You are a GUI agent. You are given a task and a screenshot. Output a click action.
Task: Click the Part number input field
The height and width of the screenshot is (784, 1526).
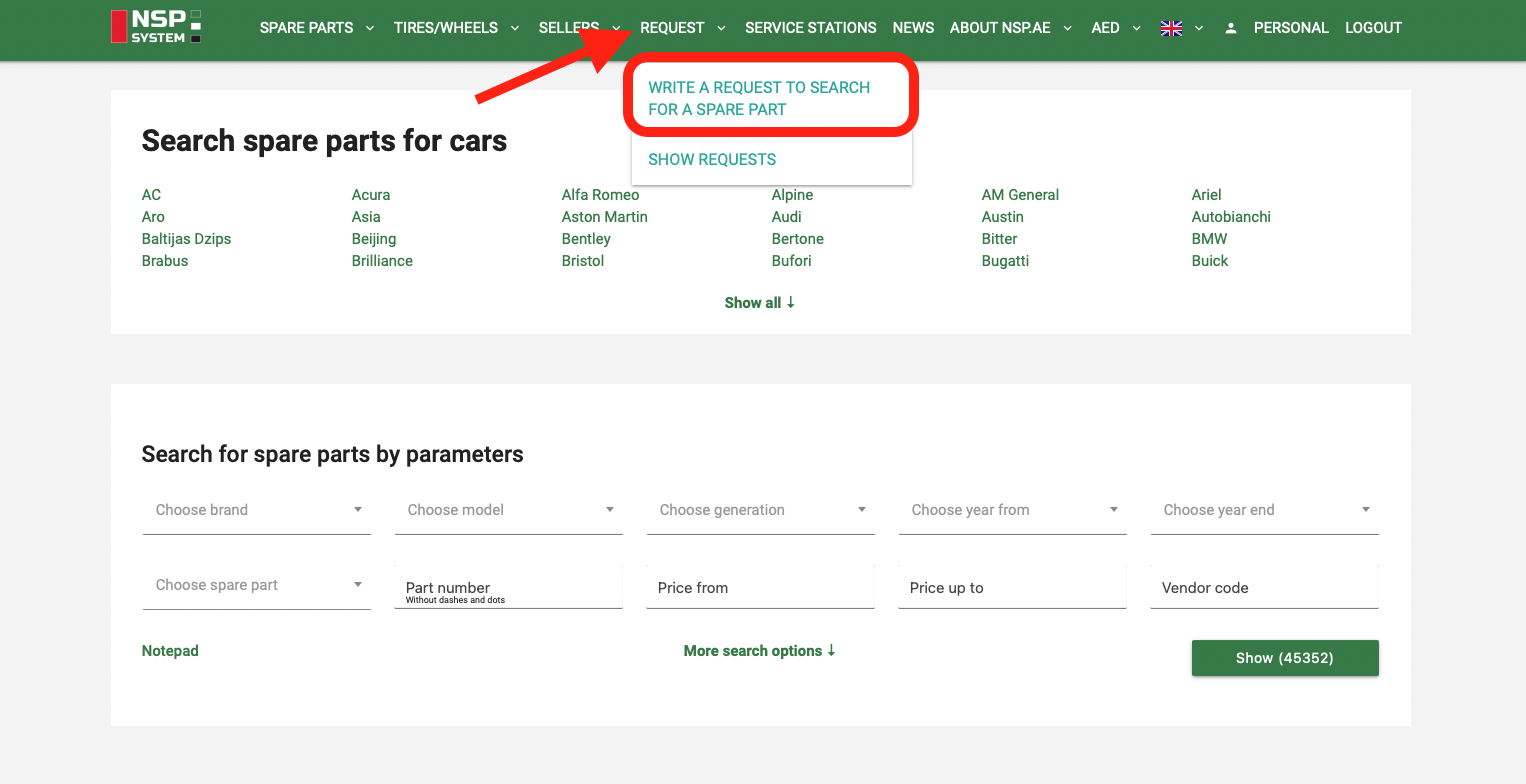pyautogui.click(x=508, y=588)
